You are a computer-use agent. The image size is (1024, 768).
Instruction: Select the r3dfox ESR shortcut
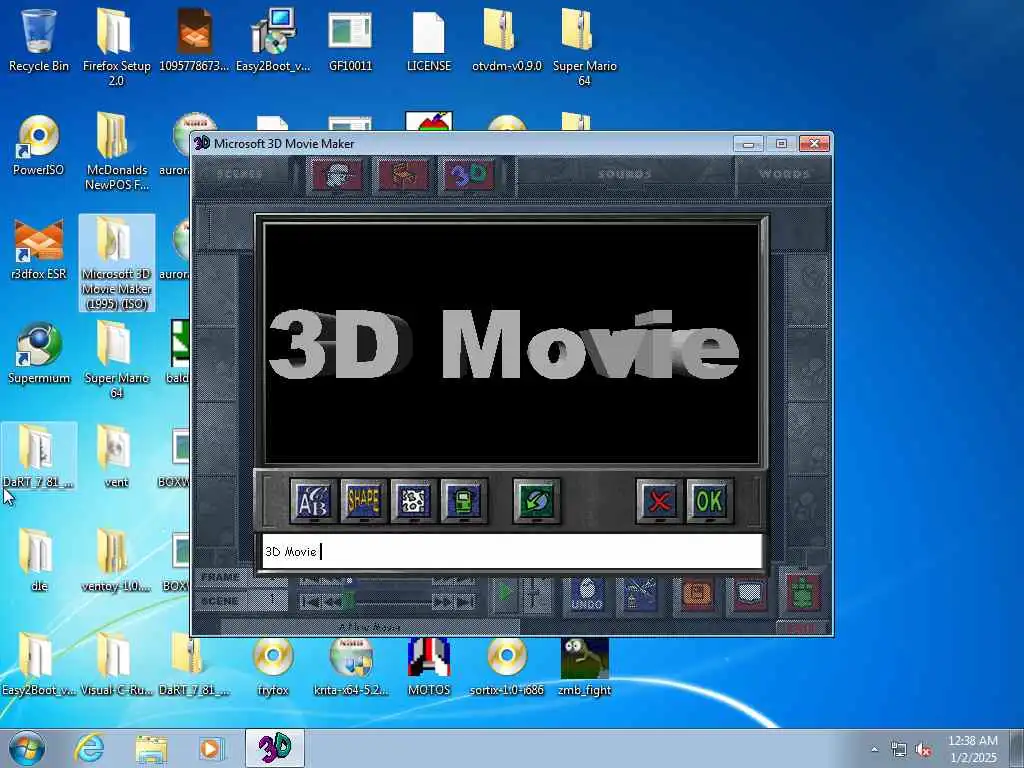click(39, 249)
